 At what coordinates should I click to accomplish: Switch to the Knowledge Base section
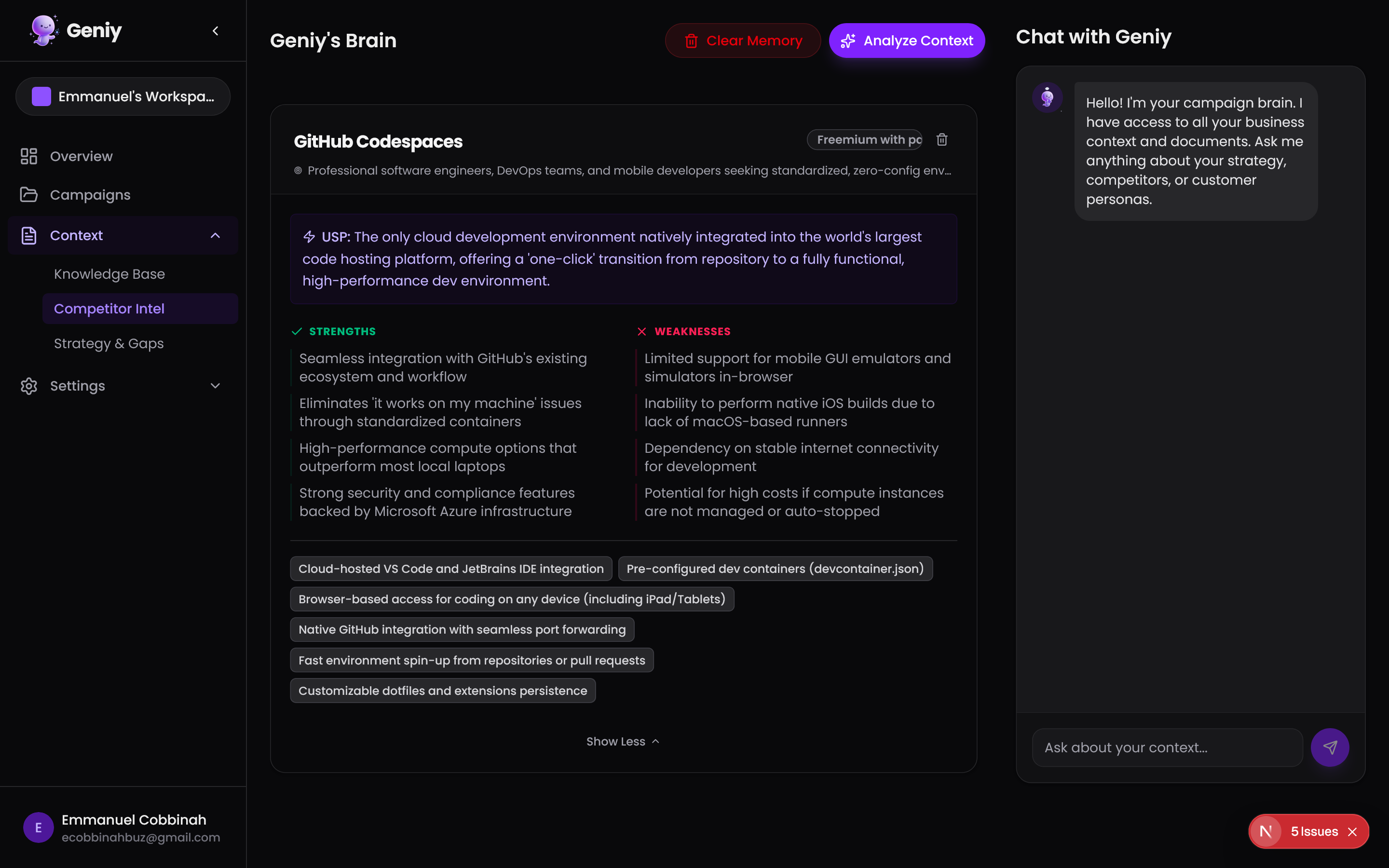click(109, 274)
